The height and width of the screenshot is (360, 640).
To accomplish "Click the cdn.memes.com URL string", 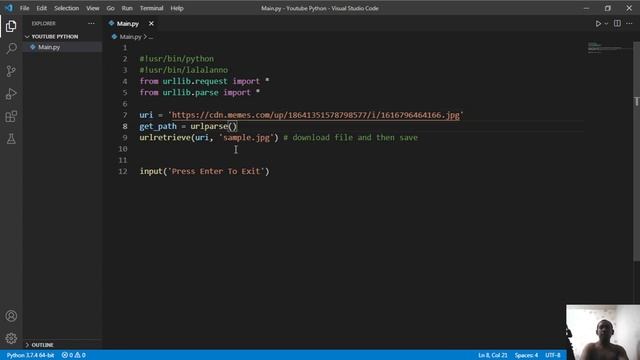I will click(316, 115).
